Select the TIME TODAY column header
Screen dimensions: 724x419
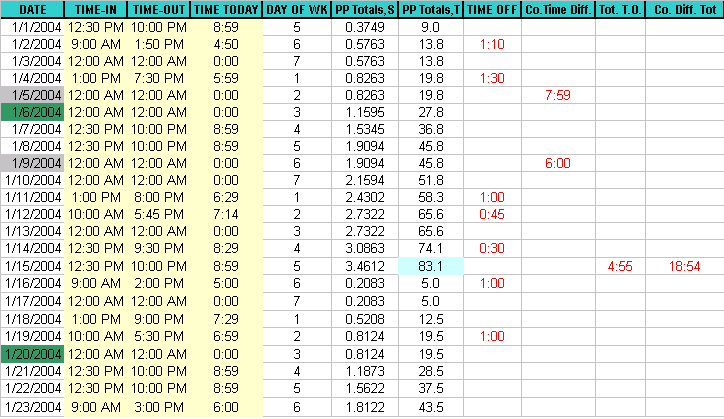(x=226, y=9)
